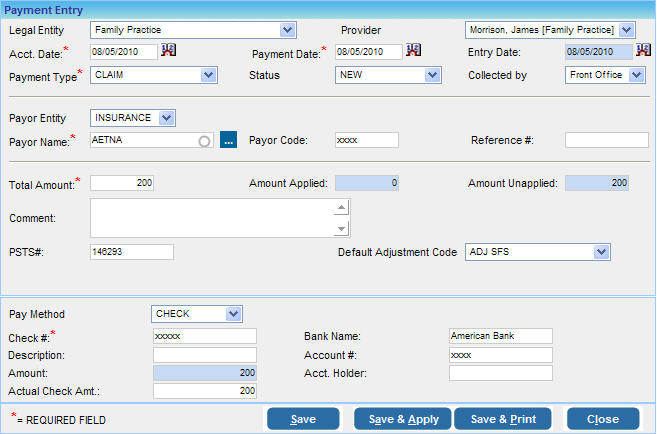Click the Bank Name field

click(501, 336)
